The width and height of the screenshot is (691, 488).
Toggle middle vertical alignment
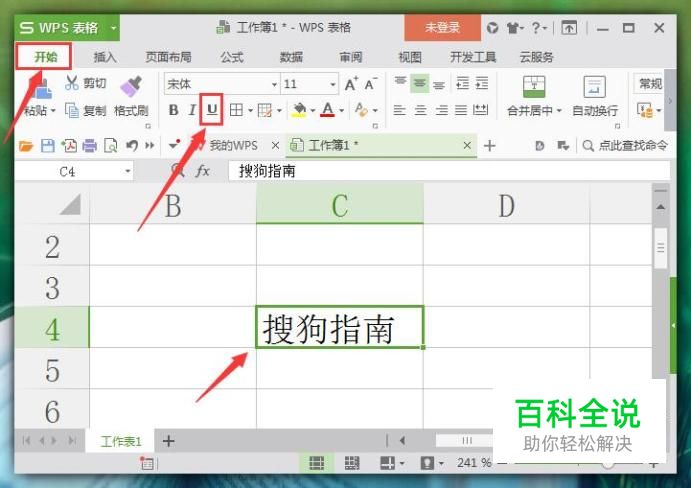tap(420, 83)
